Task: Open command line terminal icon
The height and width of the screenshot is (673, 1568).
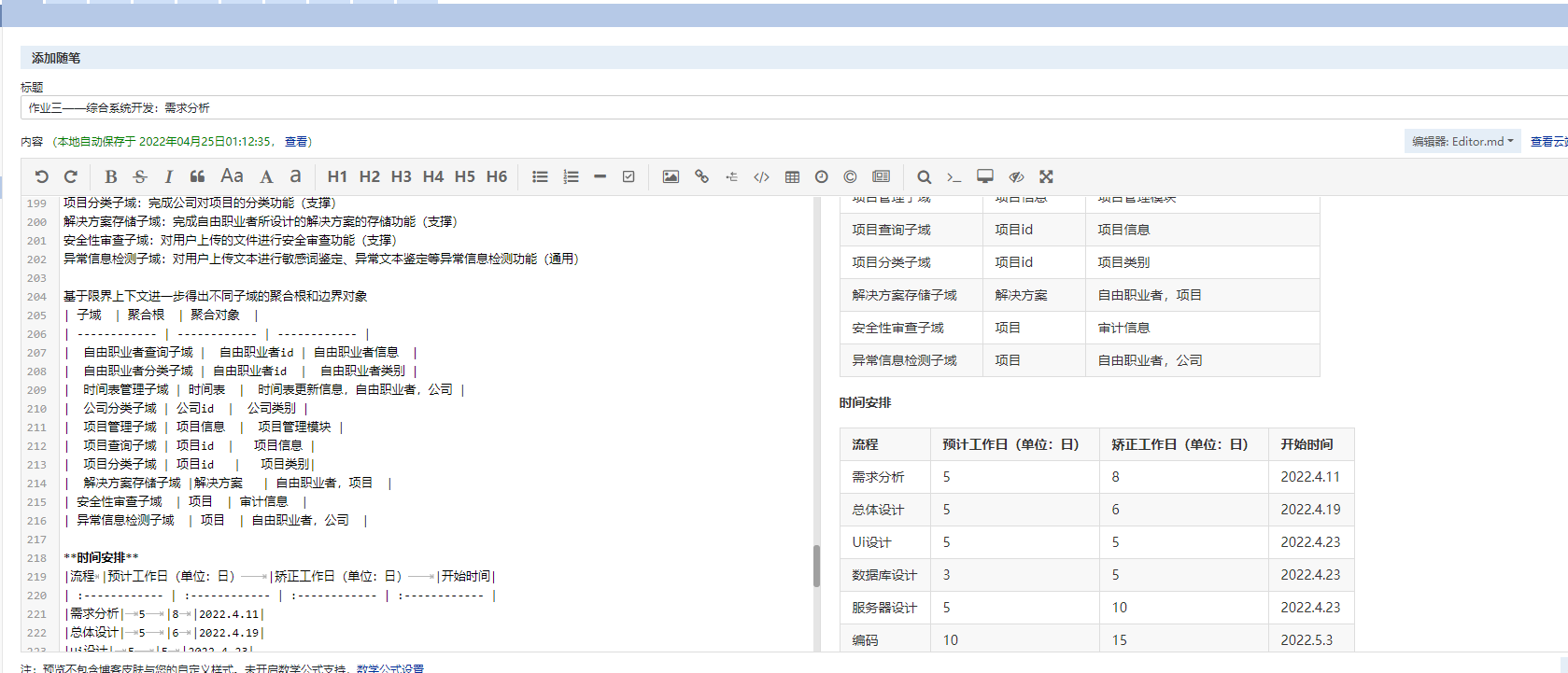Action: point(954,176)
